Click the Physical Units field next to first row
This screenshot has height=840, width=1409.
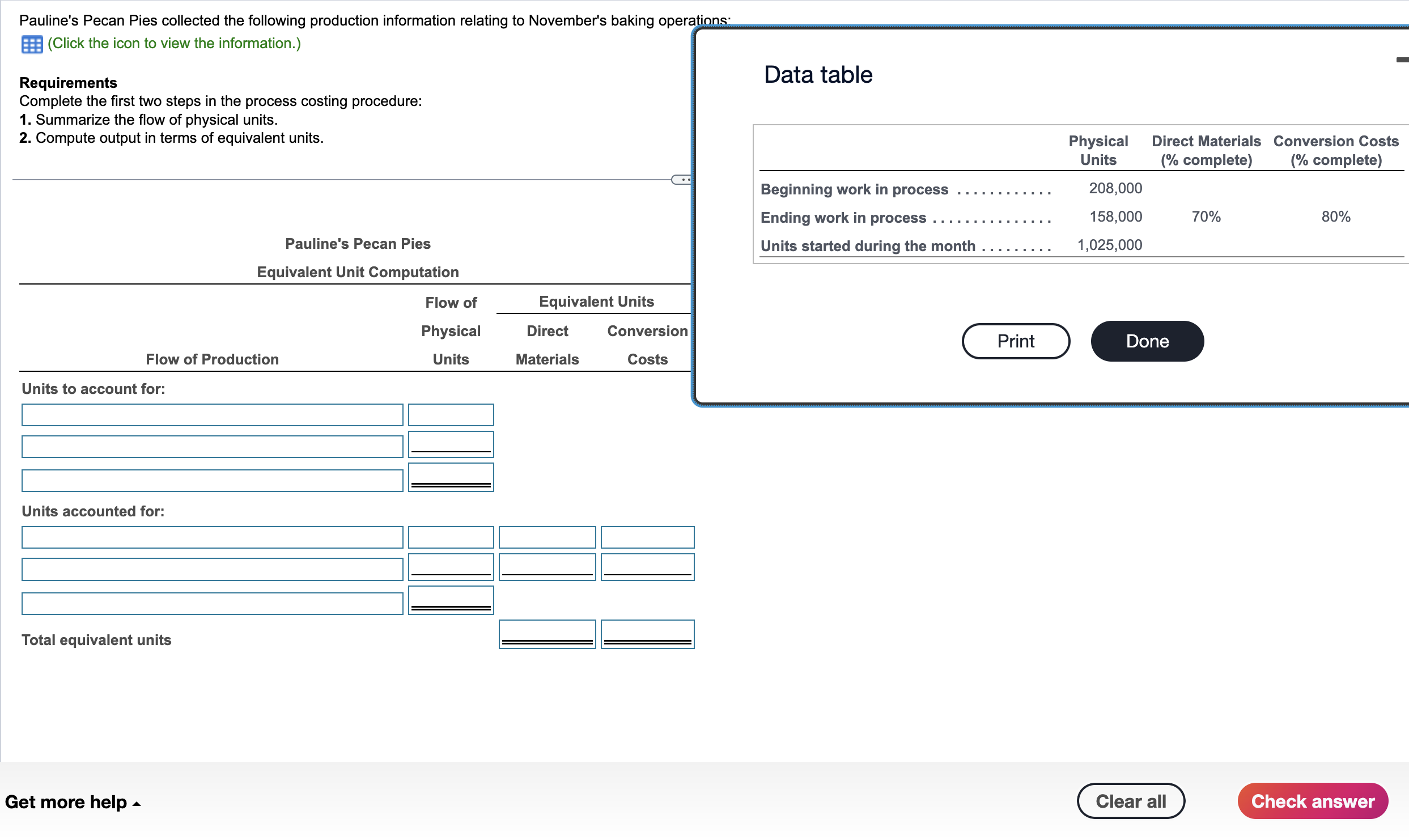coord(451,414)
